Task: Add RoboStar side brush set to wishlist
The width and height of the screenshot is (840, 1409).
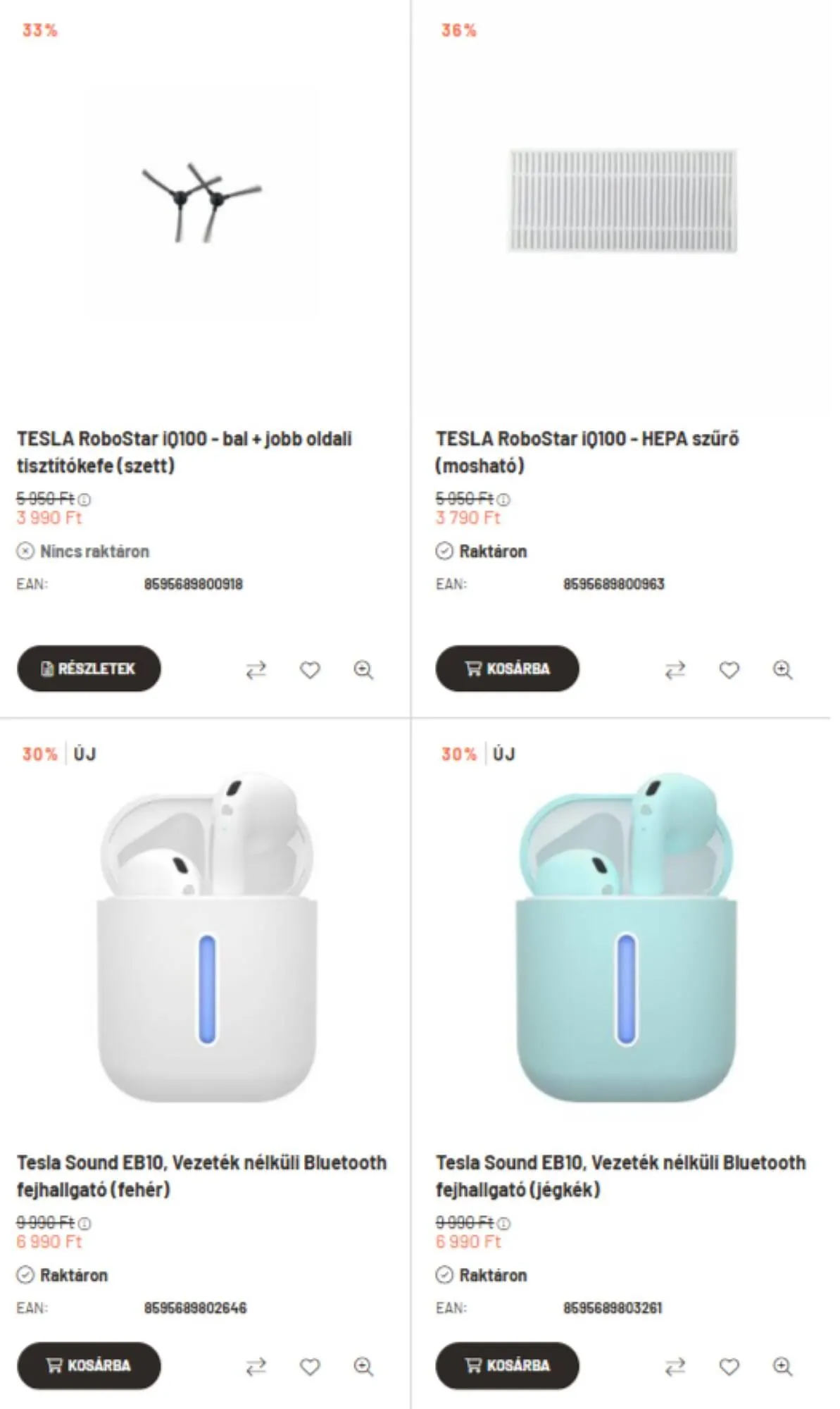Action: pyautogui.click(x=310, y=669)
